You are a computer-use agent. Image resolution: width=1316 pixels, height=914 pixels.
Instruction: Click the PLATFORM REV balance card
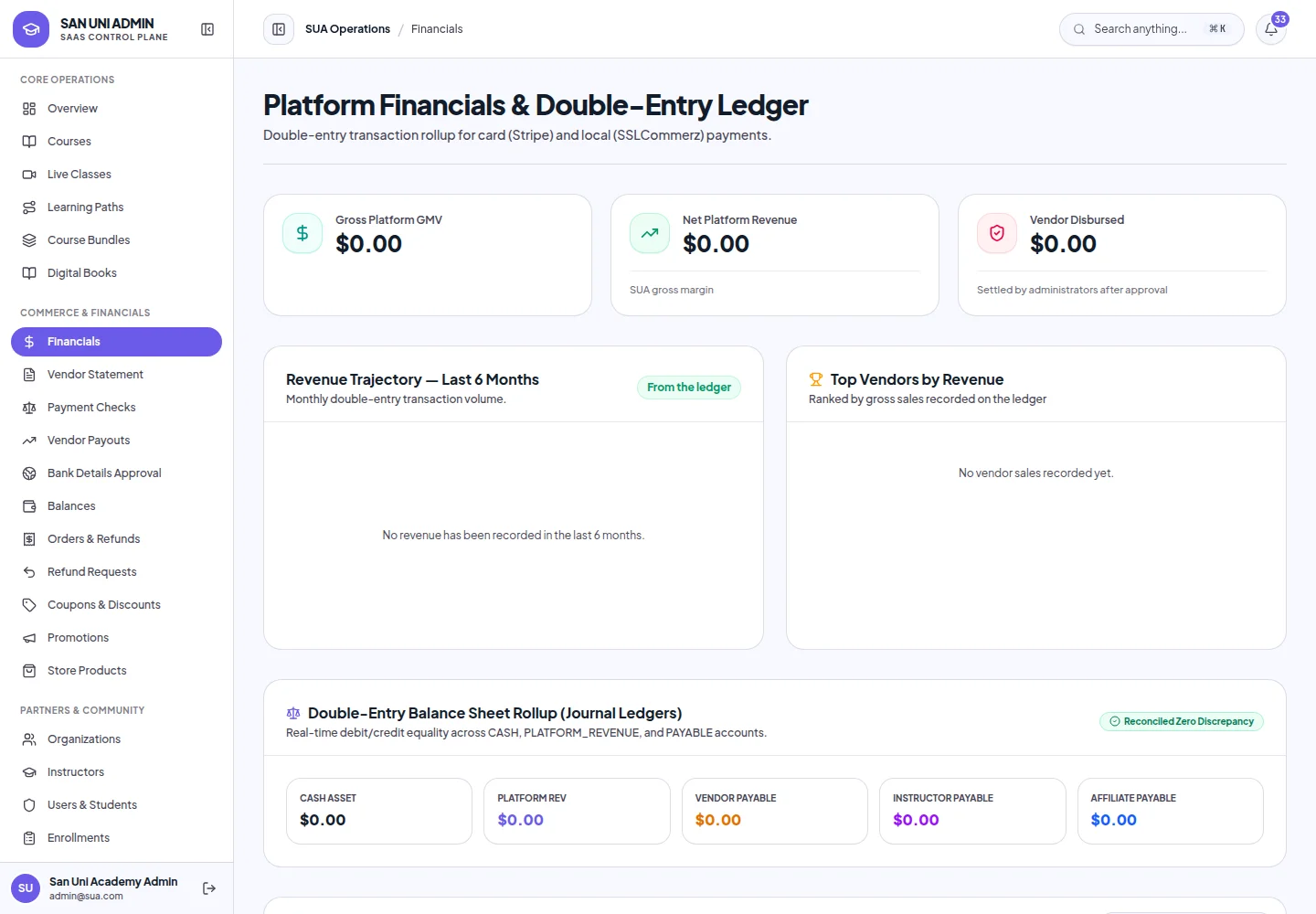(x=577, y=812)
